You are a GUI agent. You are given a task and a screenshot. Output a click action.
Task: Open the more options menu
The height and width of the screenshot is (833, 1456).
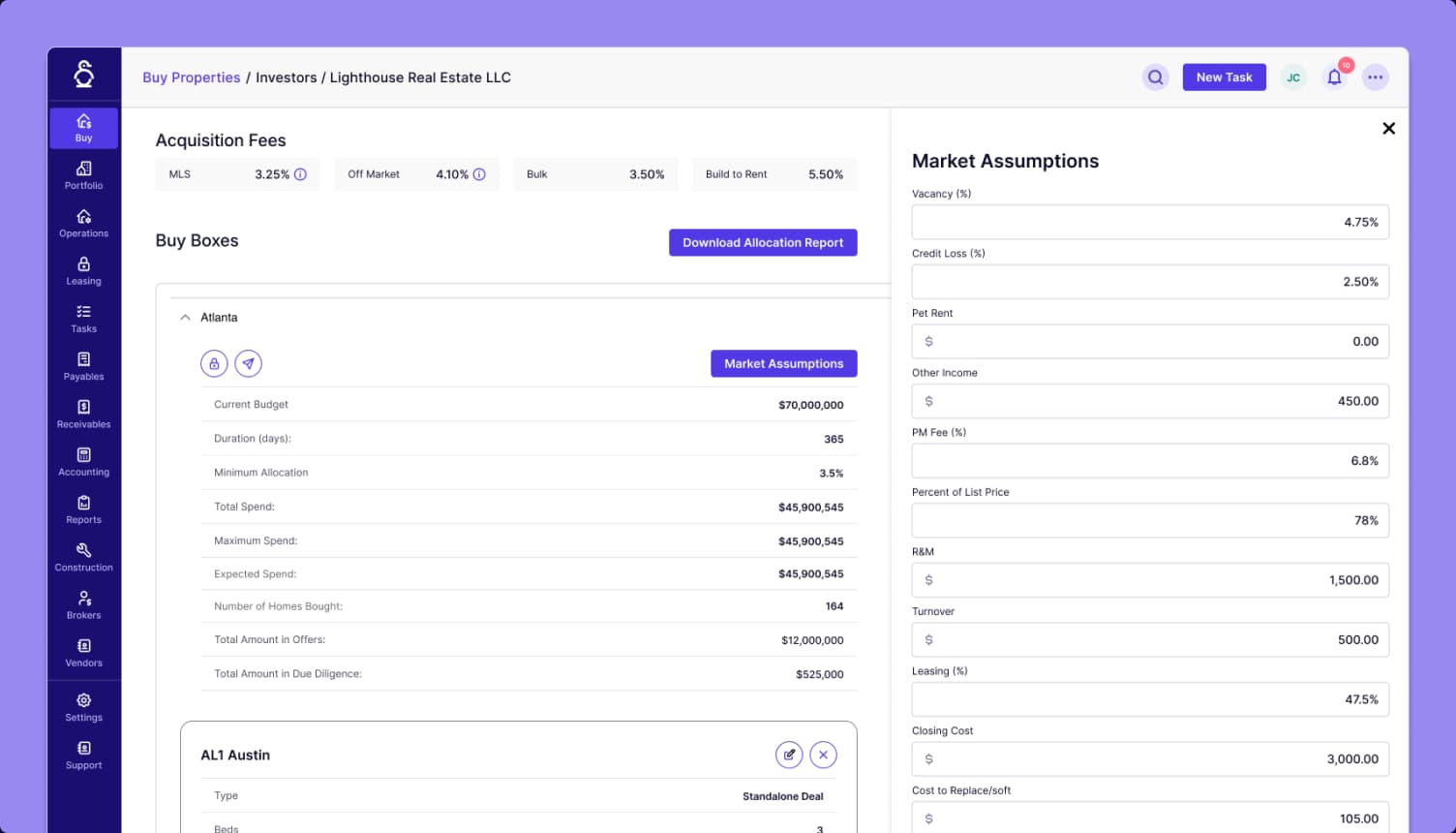pos(1375,77)
